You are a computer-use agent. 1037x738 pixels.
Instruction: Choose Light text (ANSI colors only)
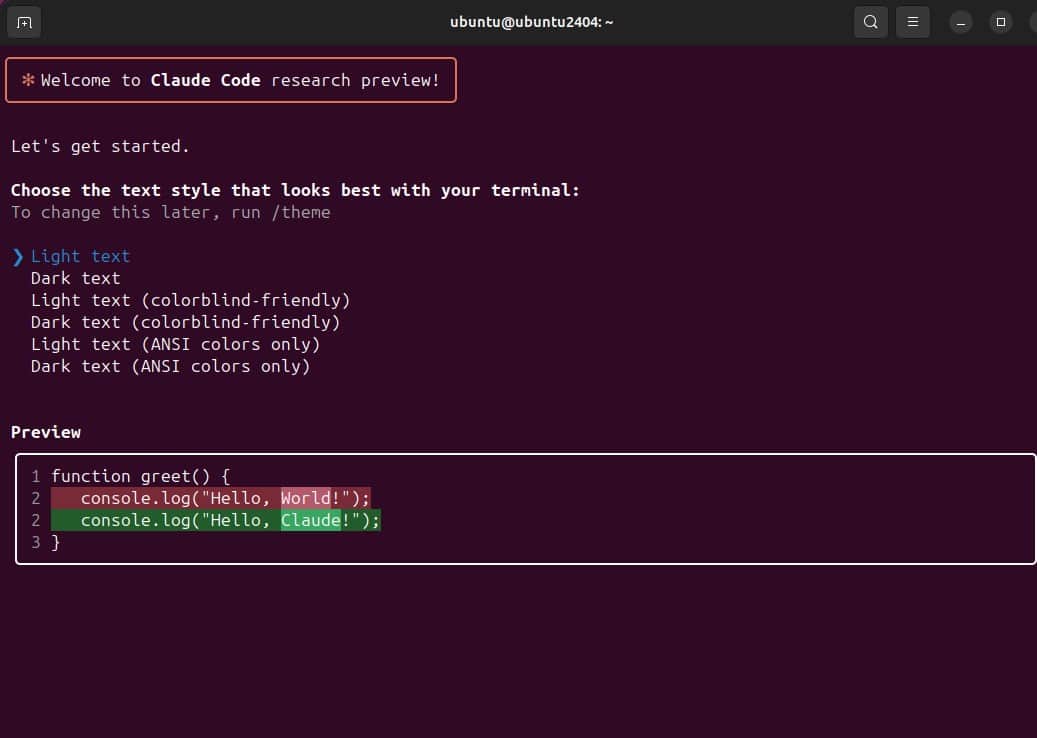(x=175, y=344)
